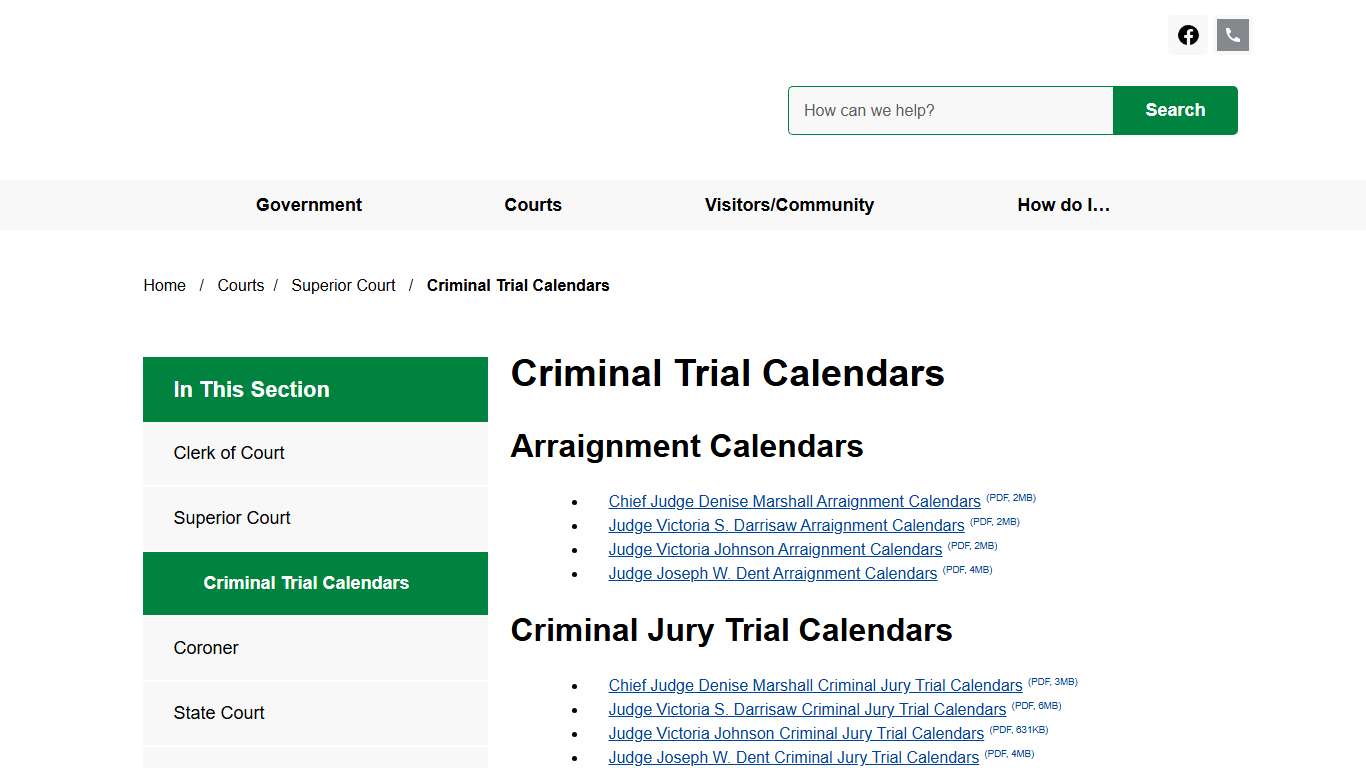
Task: Open the Facebook page icon
Action: (1188, 34)
